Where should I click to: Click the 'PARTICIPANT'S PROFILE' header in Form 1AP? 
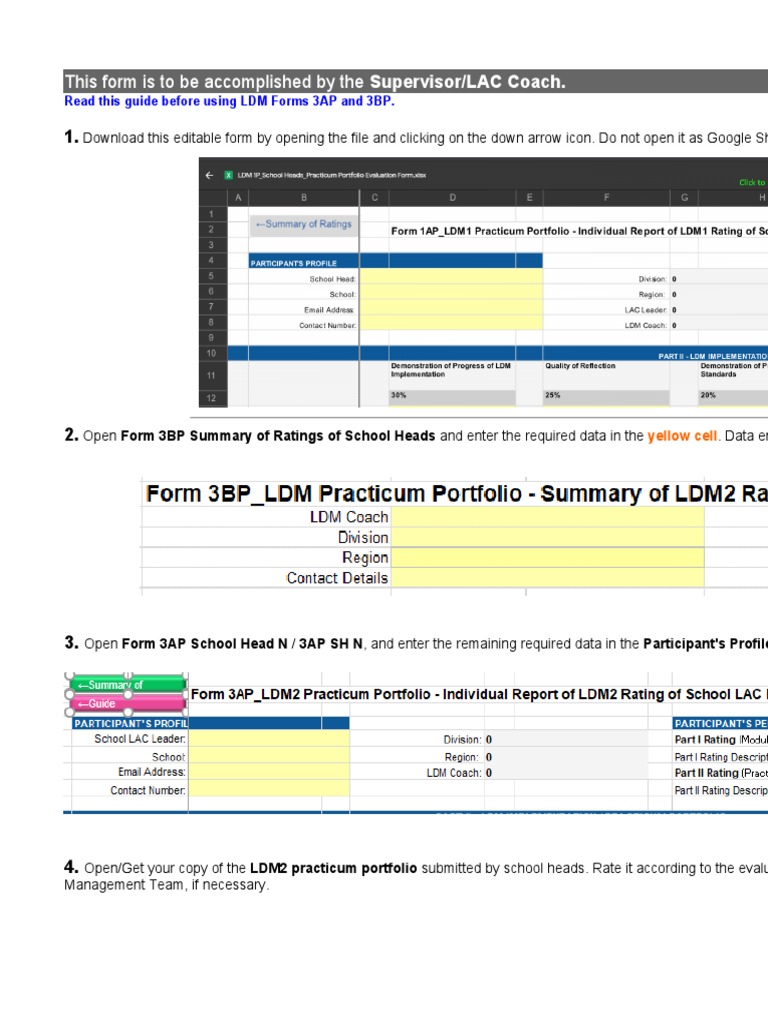[x=293, y=263]
